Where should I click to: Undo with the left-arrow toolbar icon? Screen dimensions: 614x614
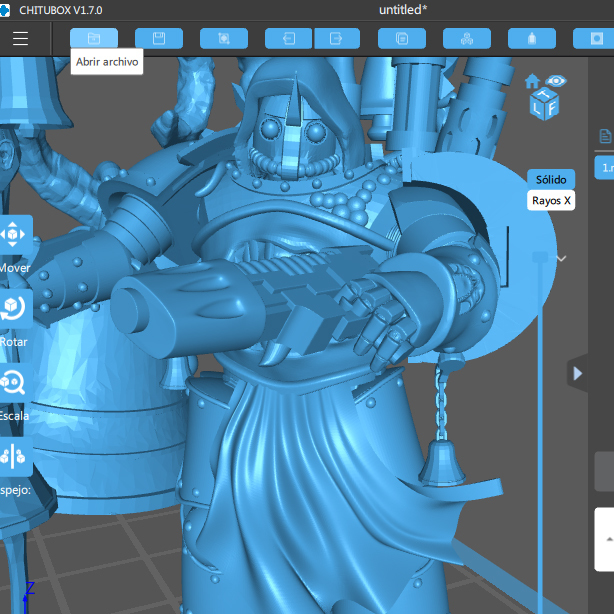289,38
